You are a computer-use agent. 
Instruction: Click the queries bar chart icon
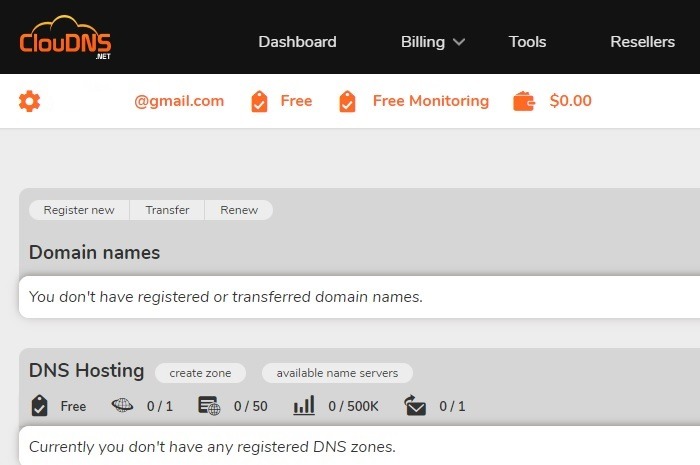point(304,405)
